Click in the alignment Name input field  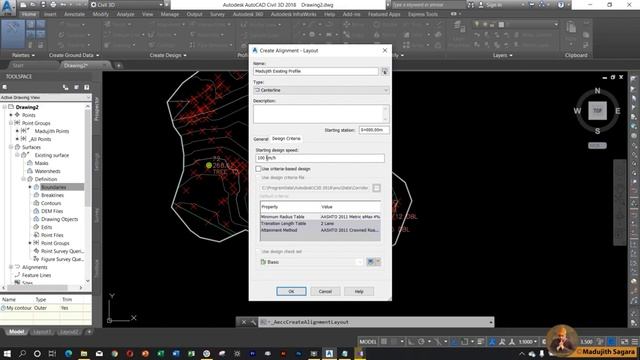click(x=316, y=71)
